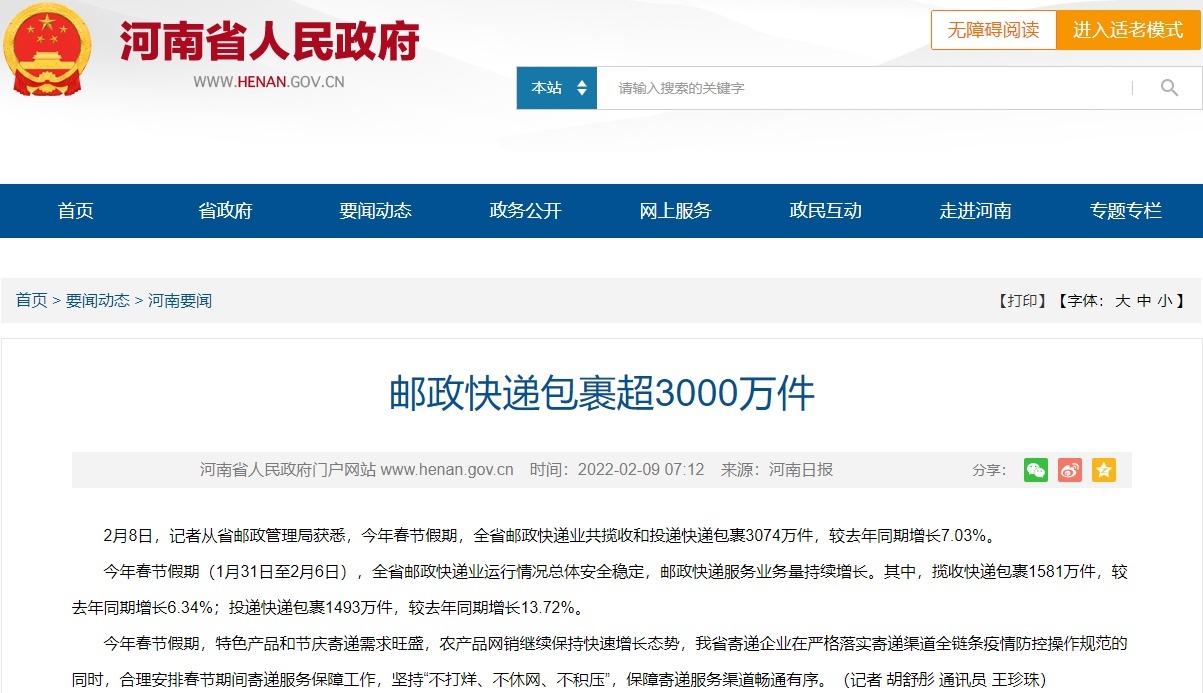
Task: Enable 无障碍阅读 accessible reading
Action: click(993, 30)
